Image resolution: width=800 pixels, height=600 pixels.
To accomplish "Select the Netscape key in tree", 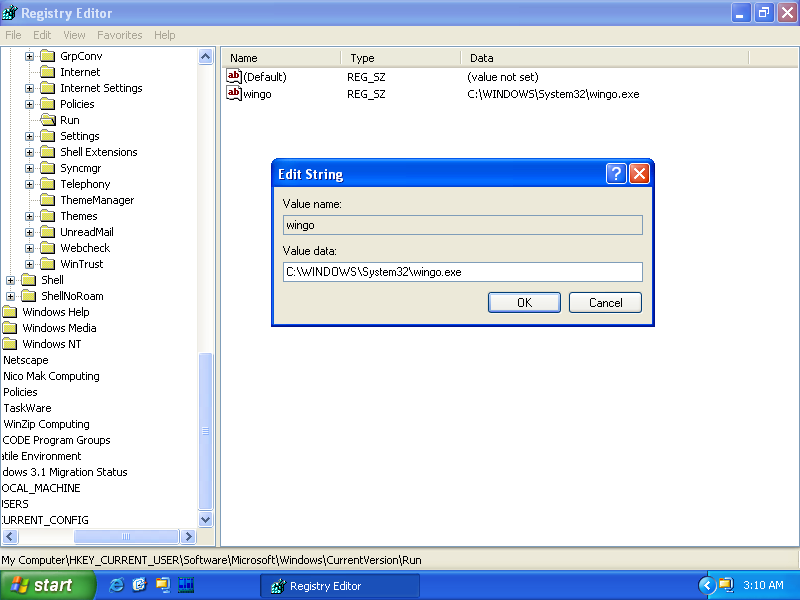I will (x=26, y=360).
